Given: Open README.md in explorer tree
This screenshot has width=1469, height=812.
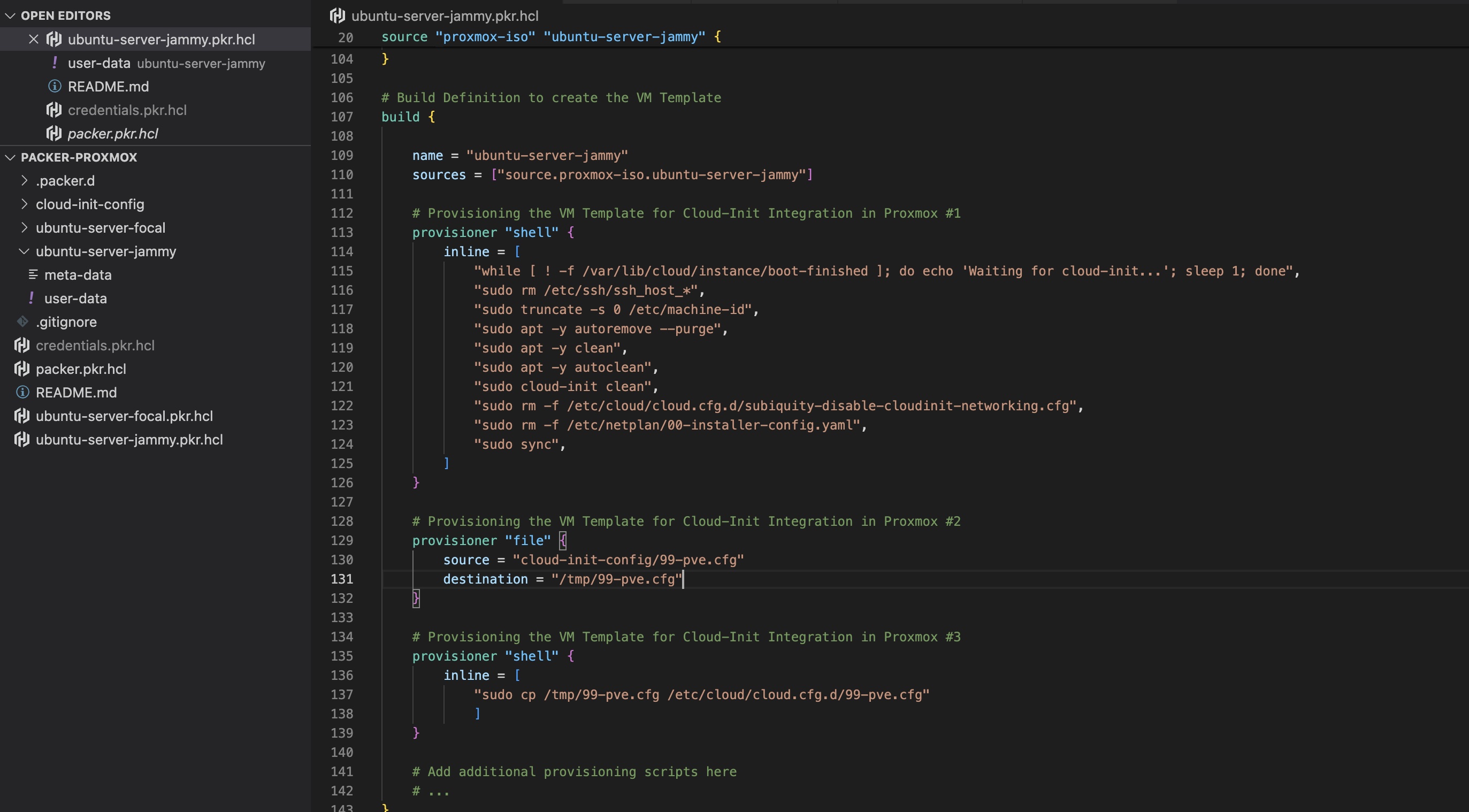Looking at the screenshot, I should point(76,392).
